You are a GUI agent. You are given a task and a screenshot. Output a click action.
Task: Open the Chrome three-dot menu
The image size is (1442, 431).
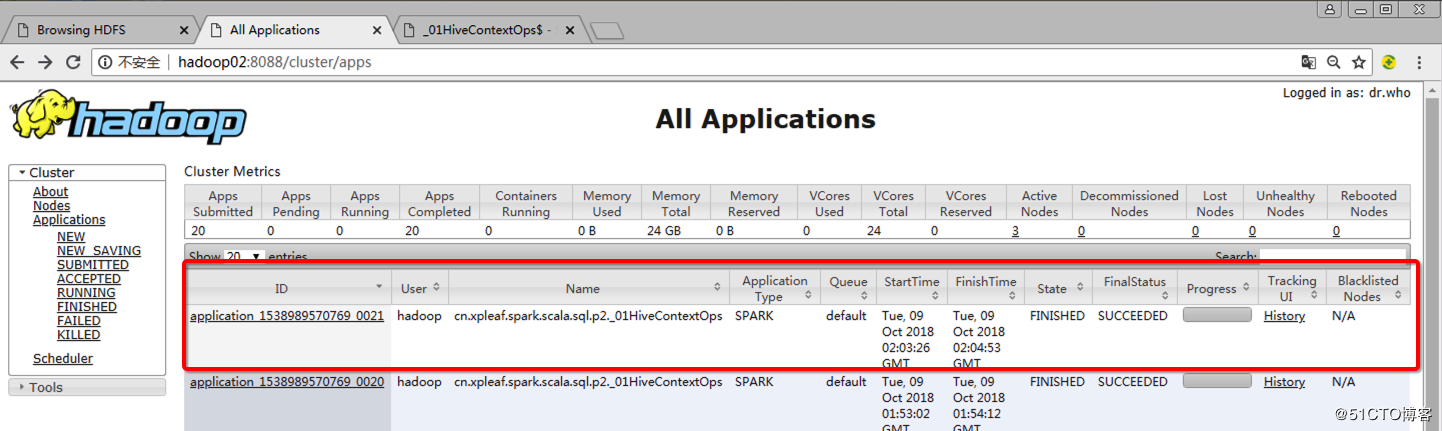point(1421,62)
